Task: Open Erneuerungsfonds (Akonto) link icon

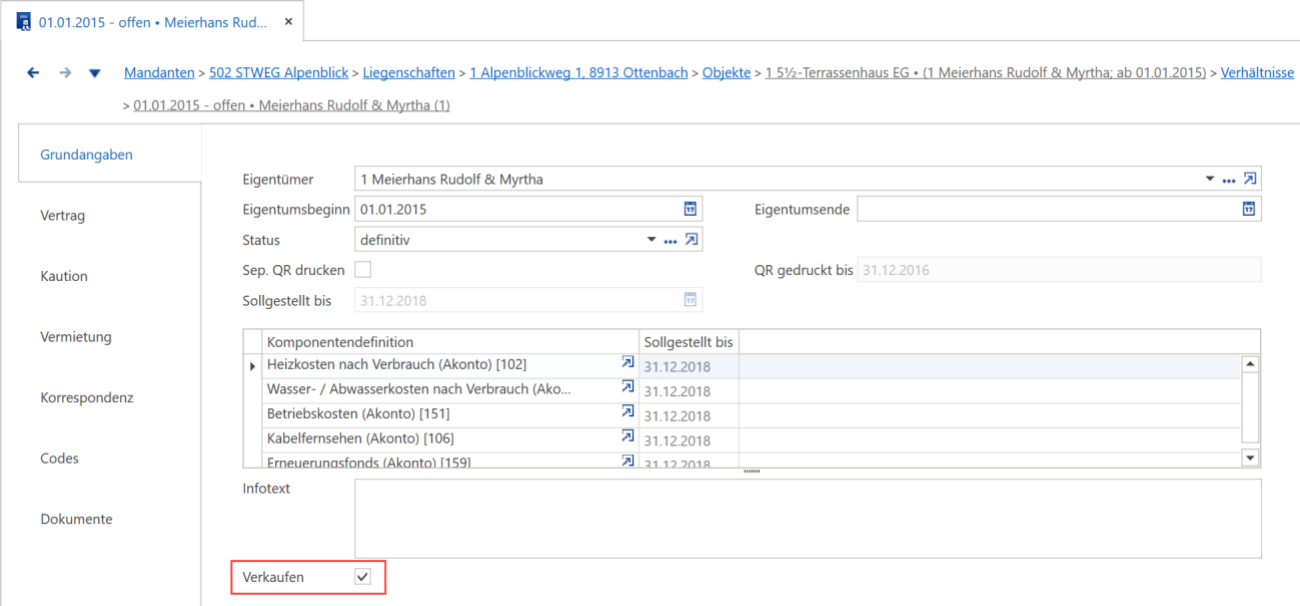Action: click(x=628, y=461)
